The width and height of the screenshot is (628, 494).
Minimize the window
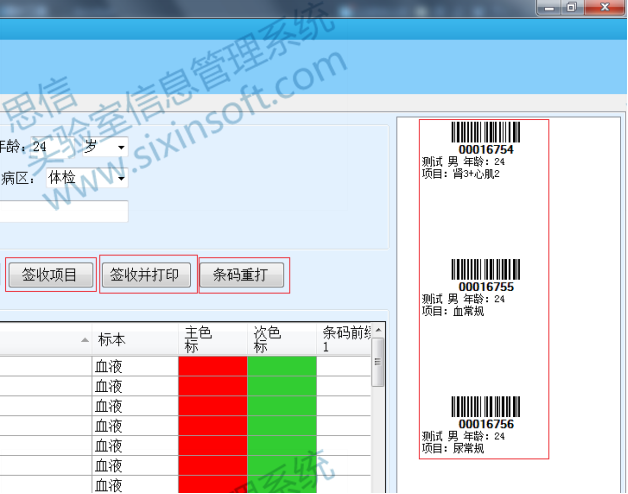point(550,7)
